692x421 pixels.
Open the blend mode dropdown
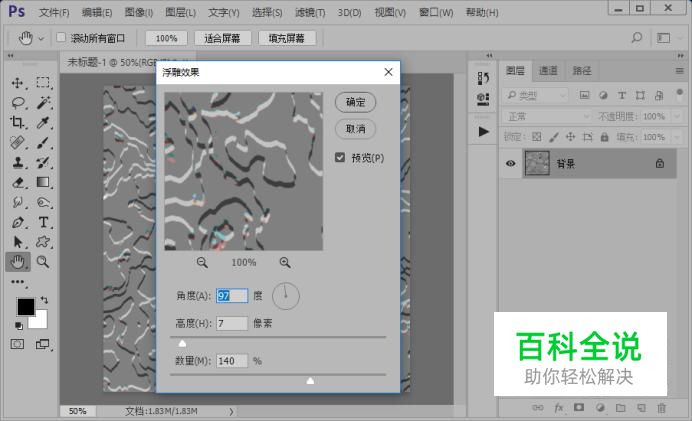(546, 117)
